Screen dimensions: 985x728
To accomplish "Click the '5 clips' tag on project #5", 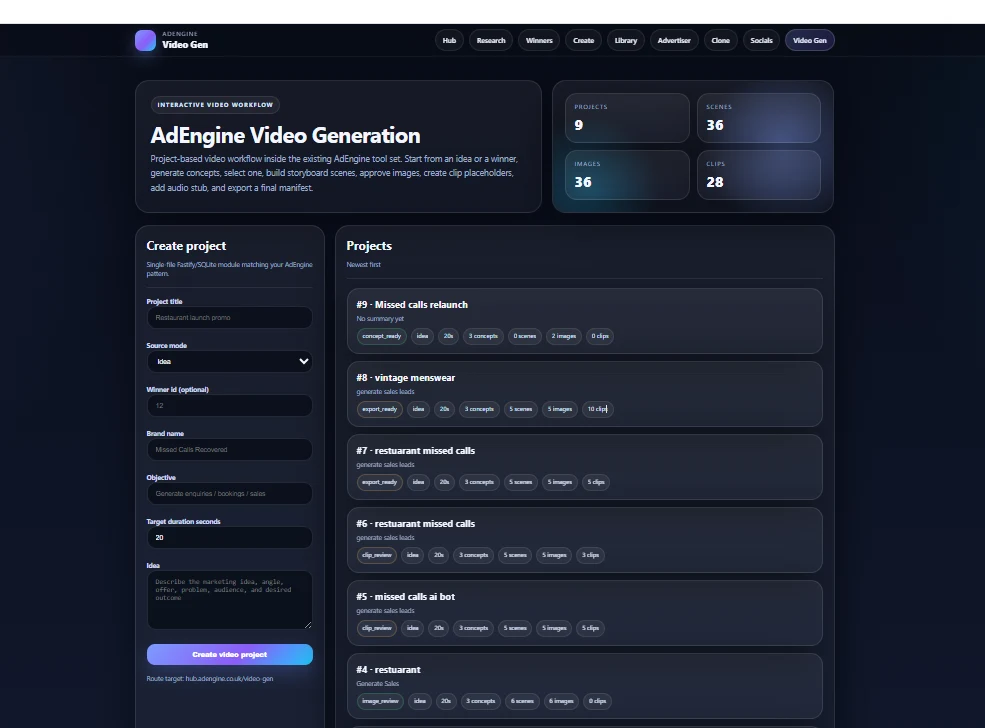I will tap(590, 627).
